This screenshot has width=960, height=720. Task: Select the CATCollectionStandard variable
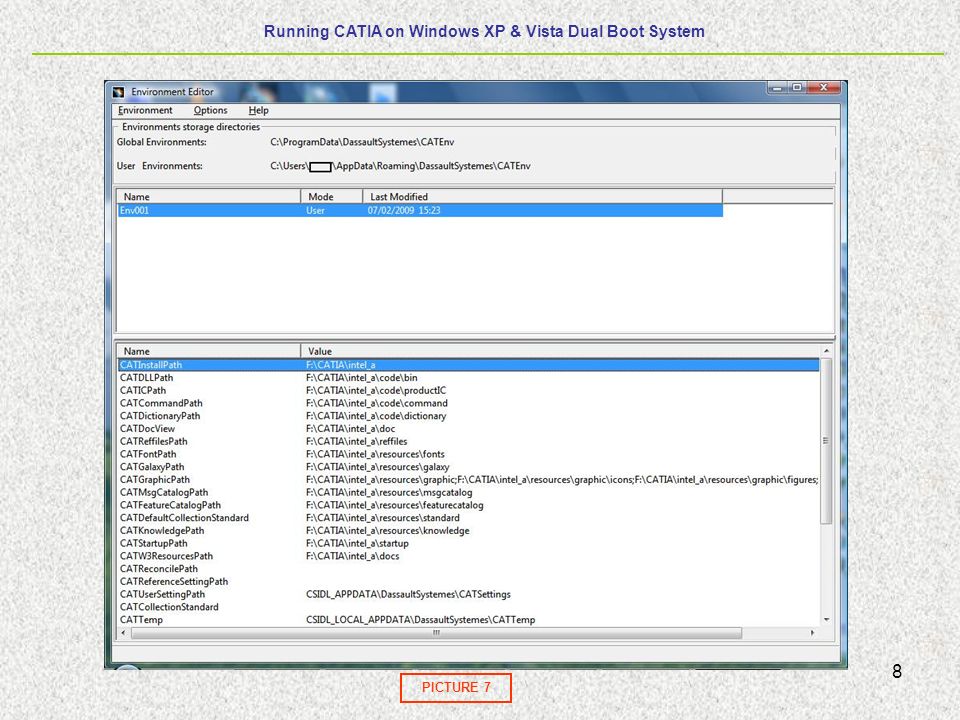point(169,607)
